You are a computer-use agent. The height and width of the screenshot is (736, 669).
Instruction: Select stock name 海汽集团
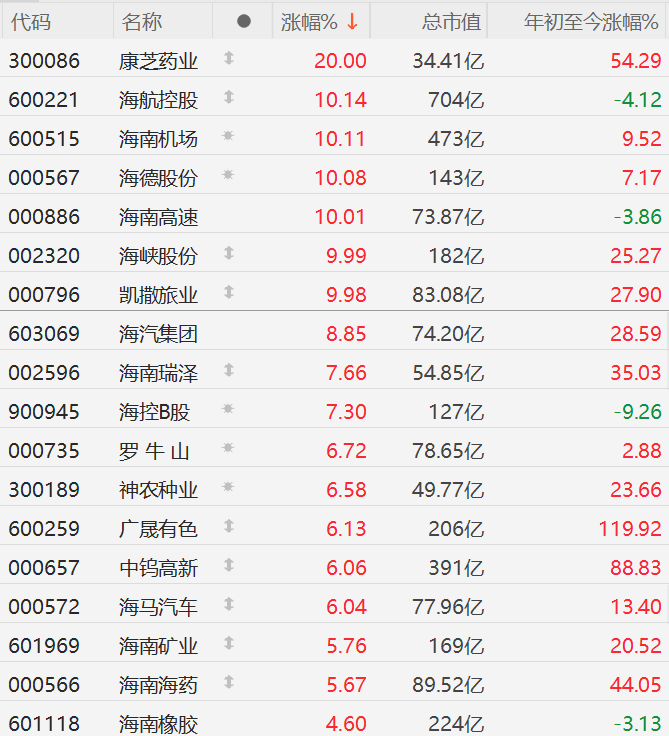[159, 334]
